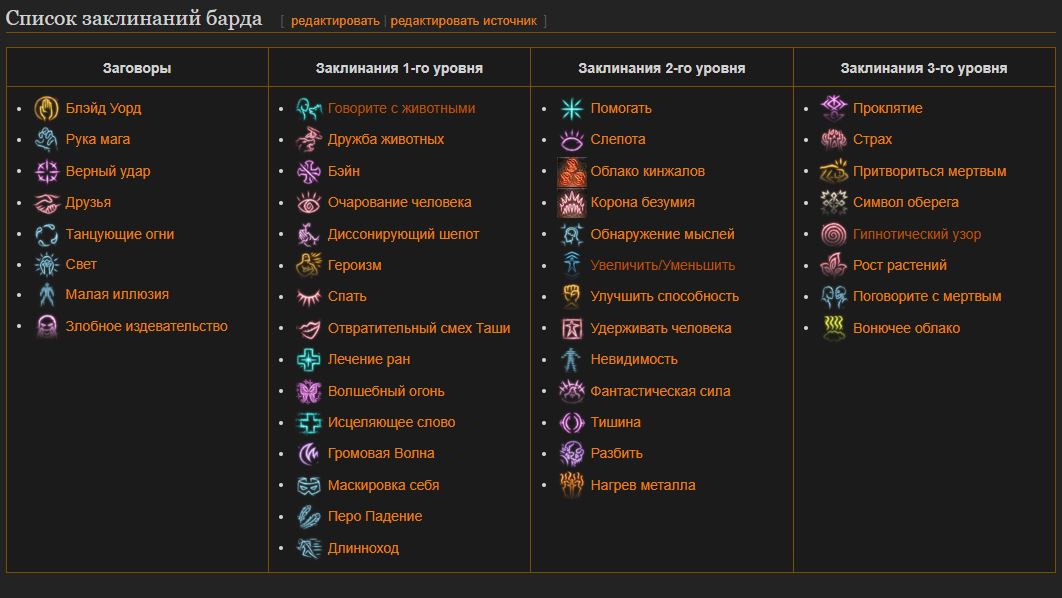Click the Верный удар crosshair icon
The image size is (1062, 598).
47,171
